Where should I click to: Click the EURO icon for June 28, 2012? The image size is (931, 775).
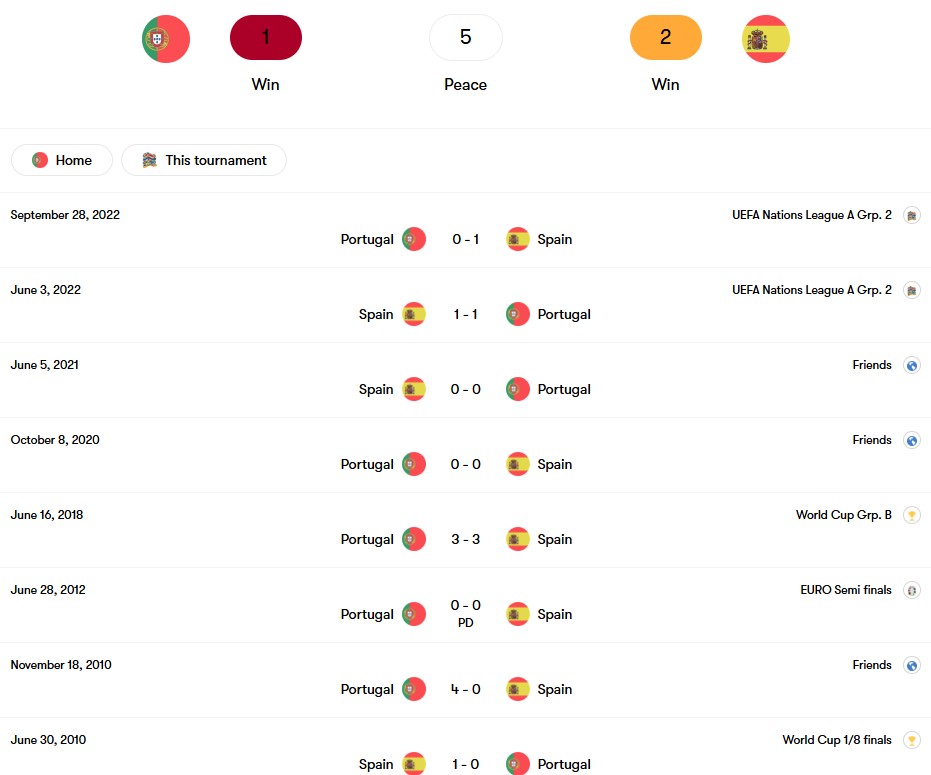pyautogui.click(x=911, y=590)
